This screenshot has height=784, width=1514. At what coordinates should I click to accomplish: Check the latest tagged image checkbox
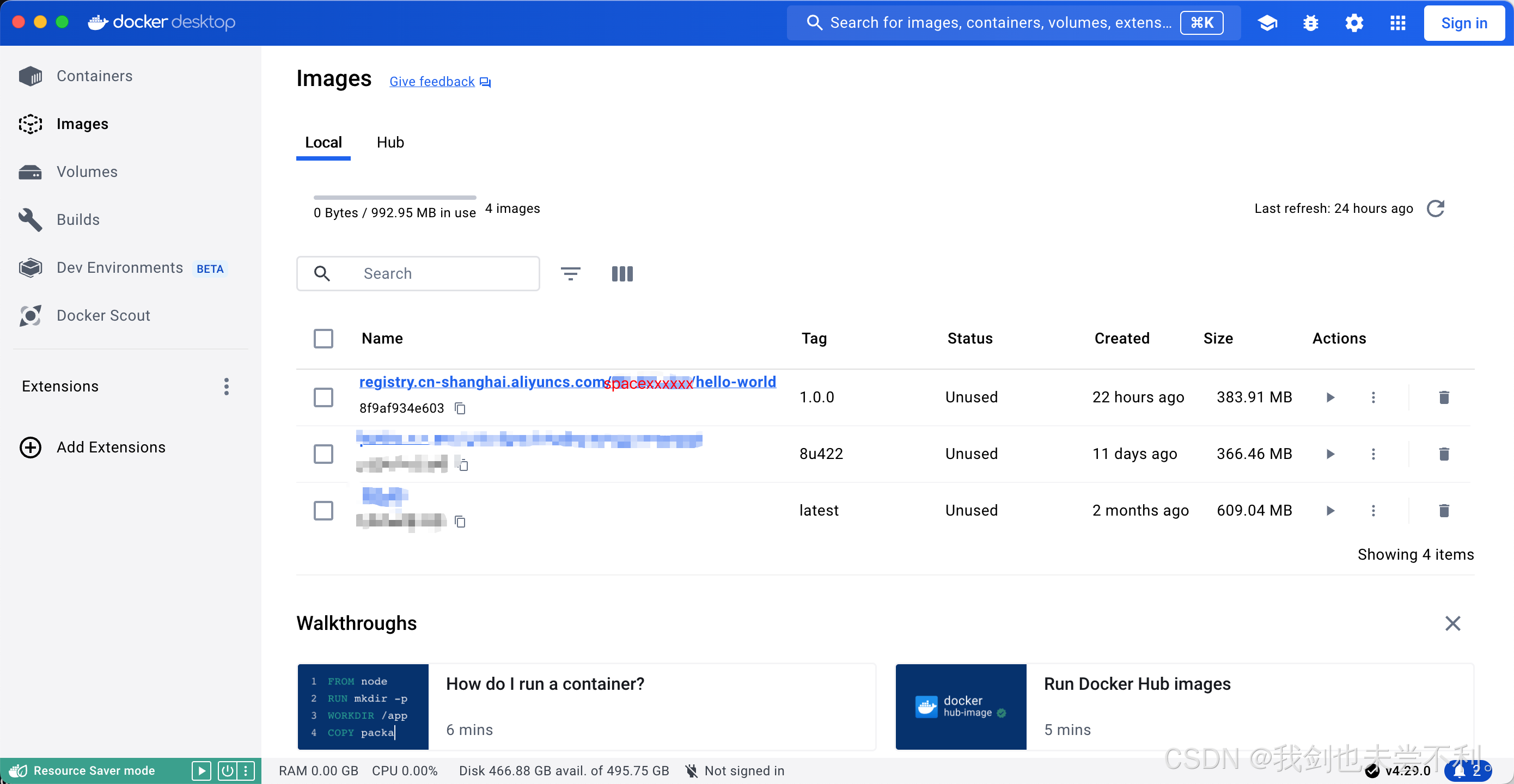click(323, 510)
